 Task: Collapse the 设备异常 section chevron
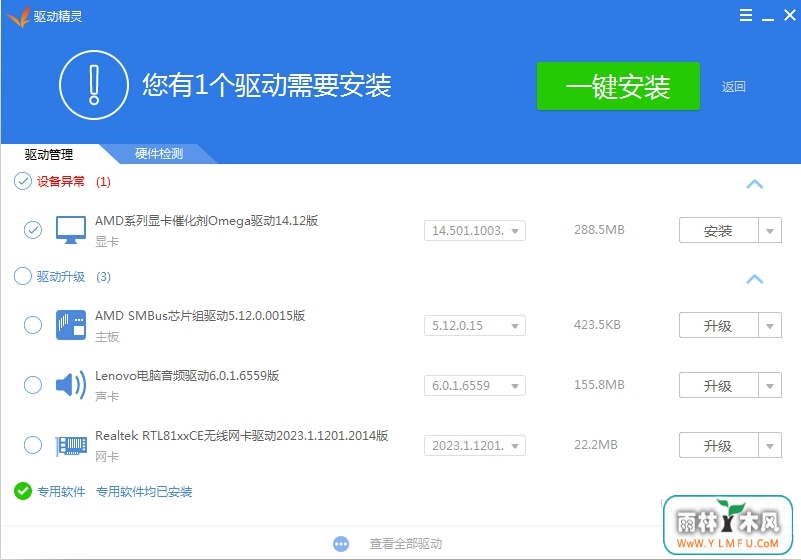coord(755,184)
